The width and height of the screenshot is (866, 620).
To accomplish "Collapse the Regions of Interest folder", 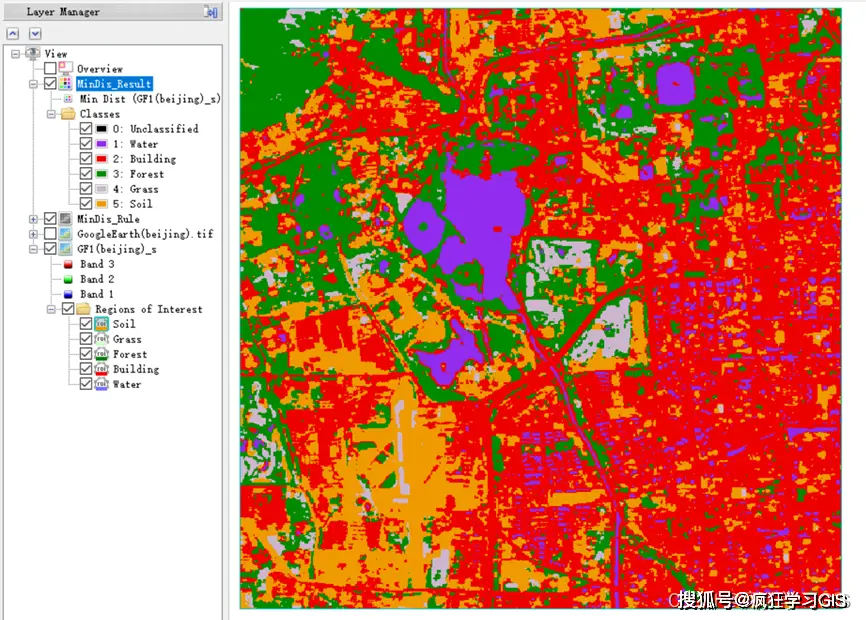I will 51,309.
